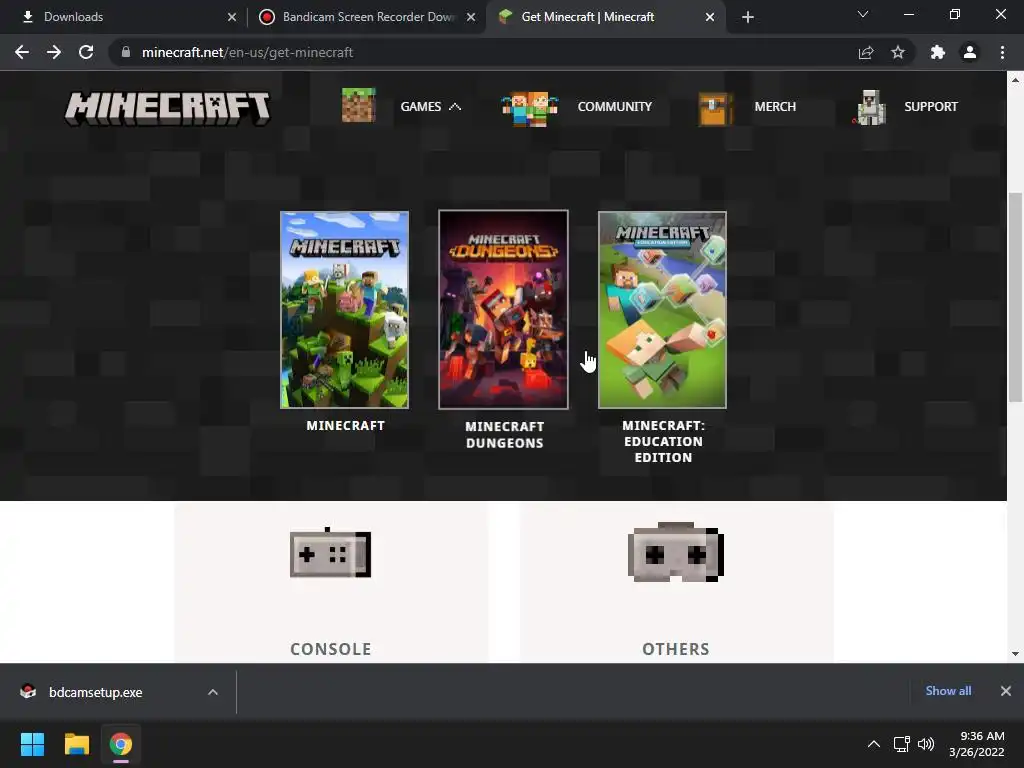
Task: Click the Chrome taskbar icon
Action: pyautogui.click(x=121, y=744)
